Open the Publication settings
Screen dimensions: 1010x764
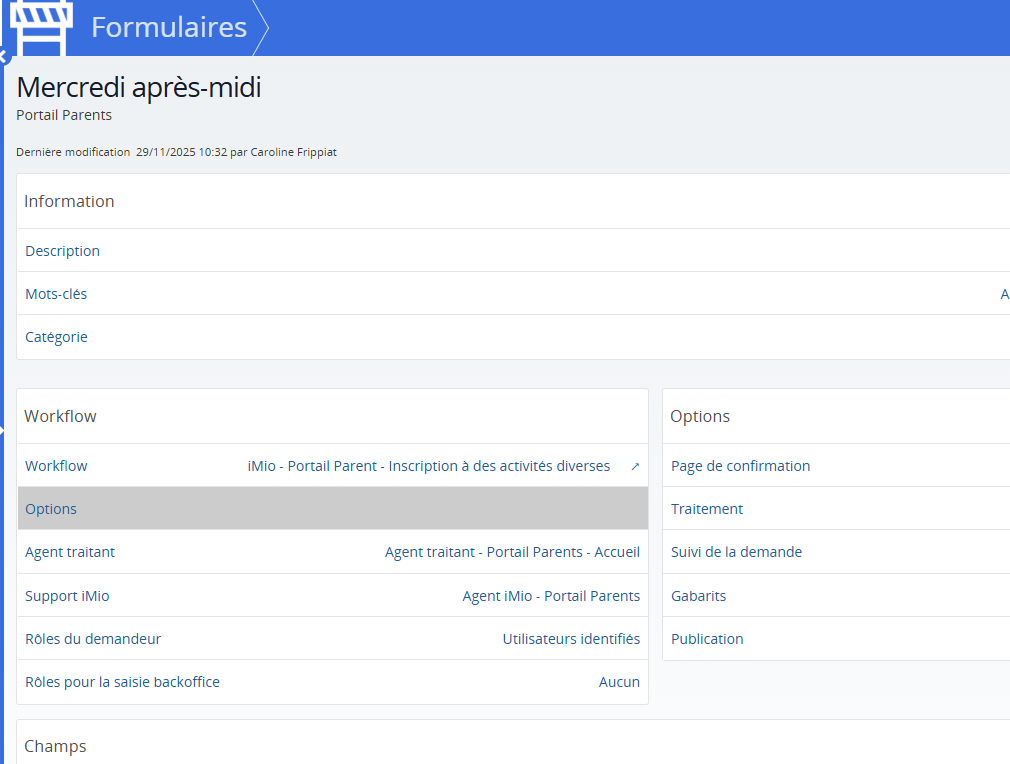(707, 638)
